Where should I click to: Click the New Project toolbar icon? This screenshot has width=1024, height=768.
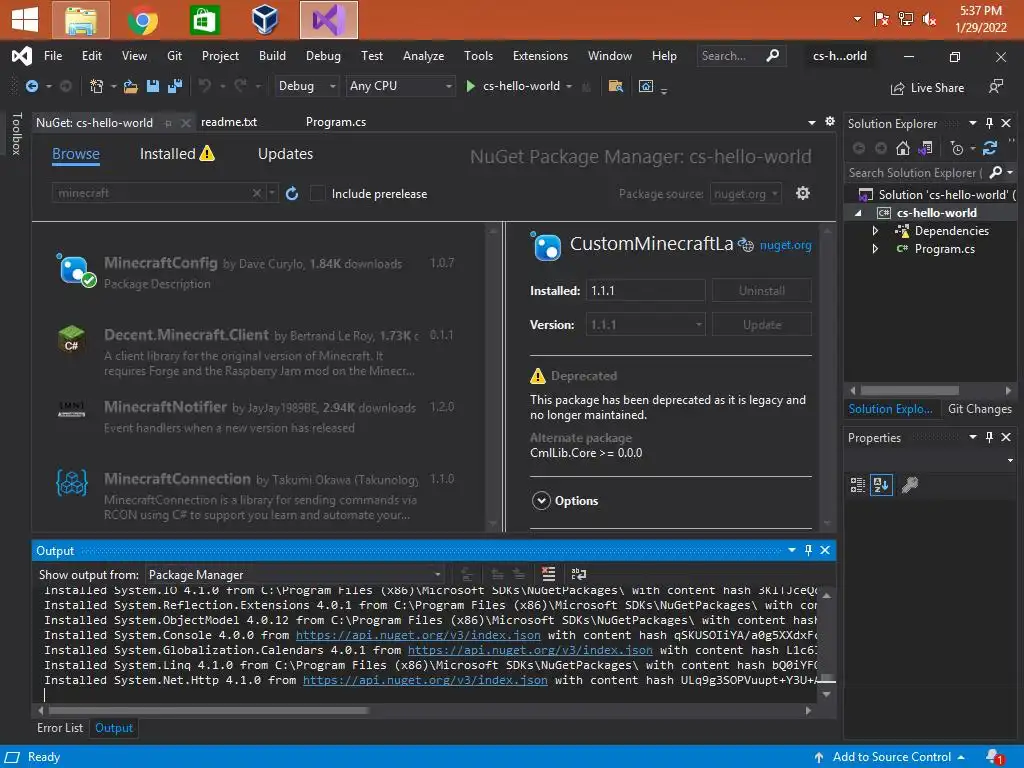(97, 86)
